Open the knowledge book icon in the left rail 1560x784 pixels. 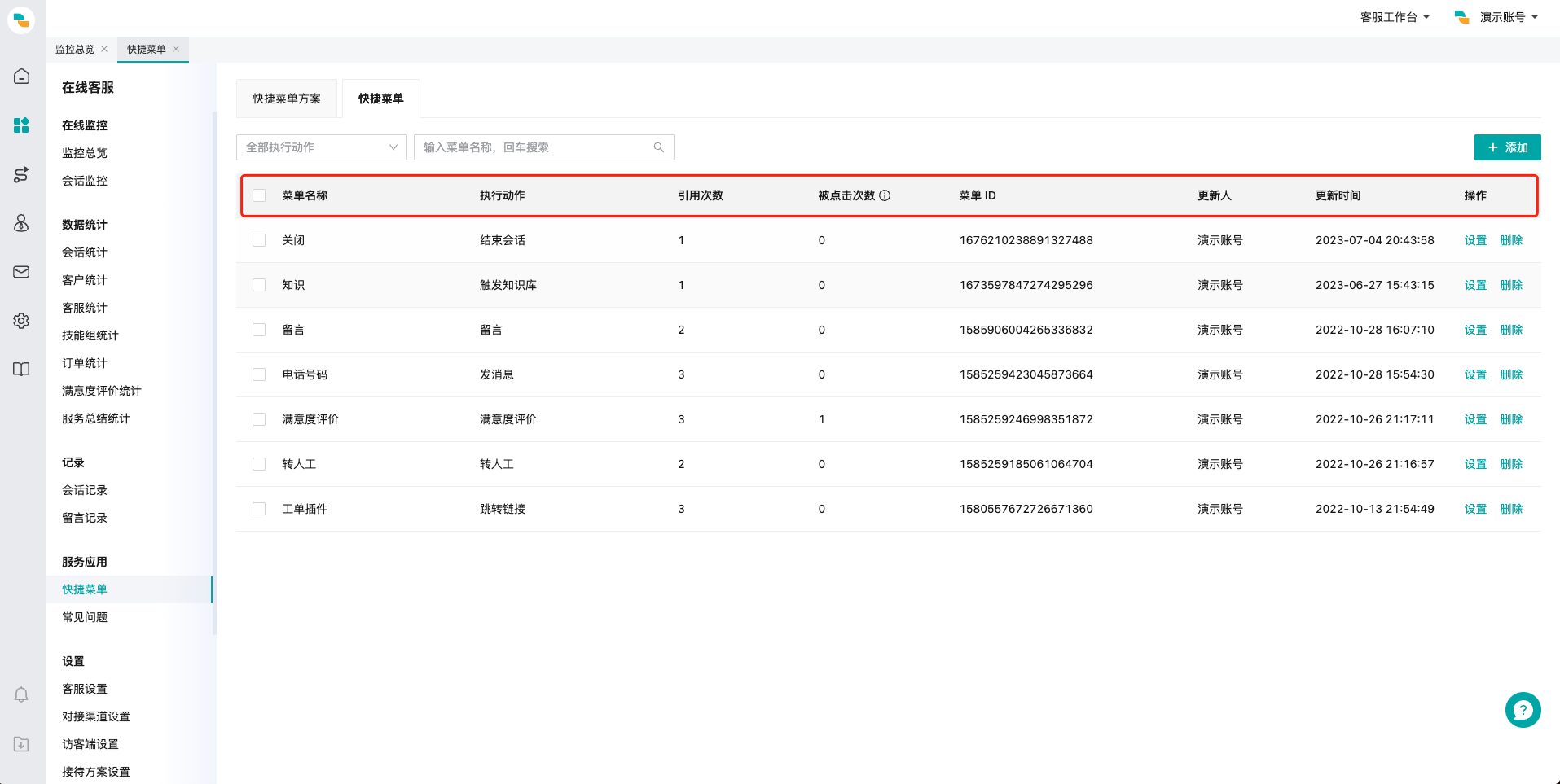pyautogui.click(x=22, y=370)
